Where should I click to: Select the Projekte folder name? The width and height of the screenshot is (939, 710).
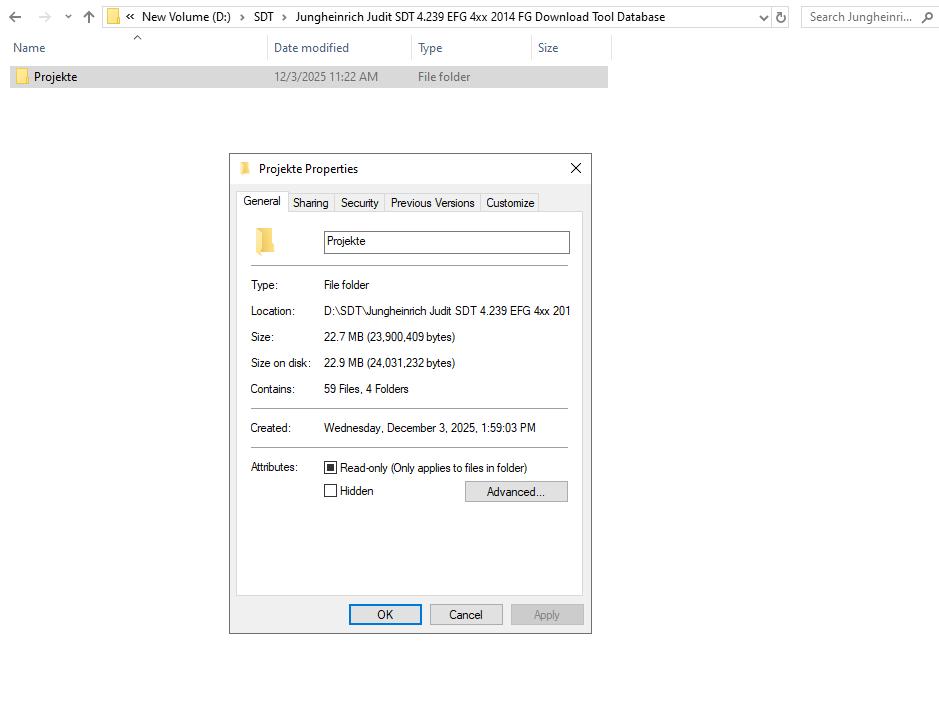point(56,77)
